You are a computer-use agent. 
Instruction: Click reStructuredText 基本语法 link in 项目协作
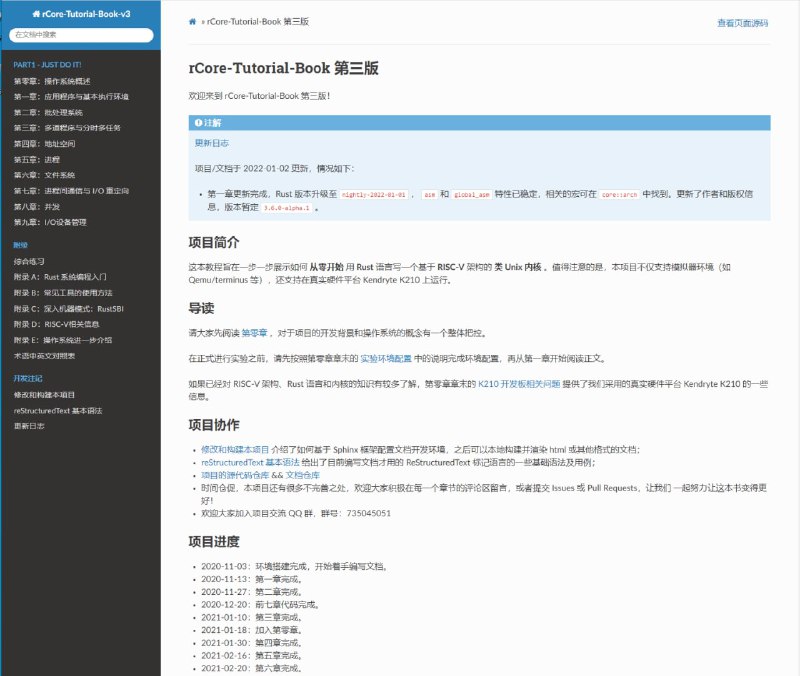pyautogui.click(x=250, y=462)
